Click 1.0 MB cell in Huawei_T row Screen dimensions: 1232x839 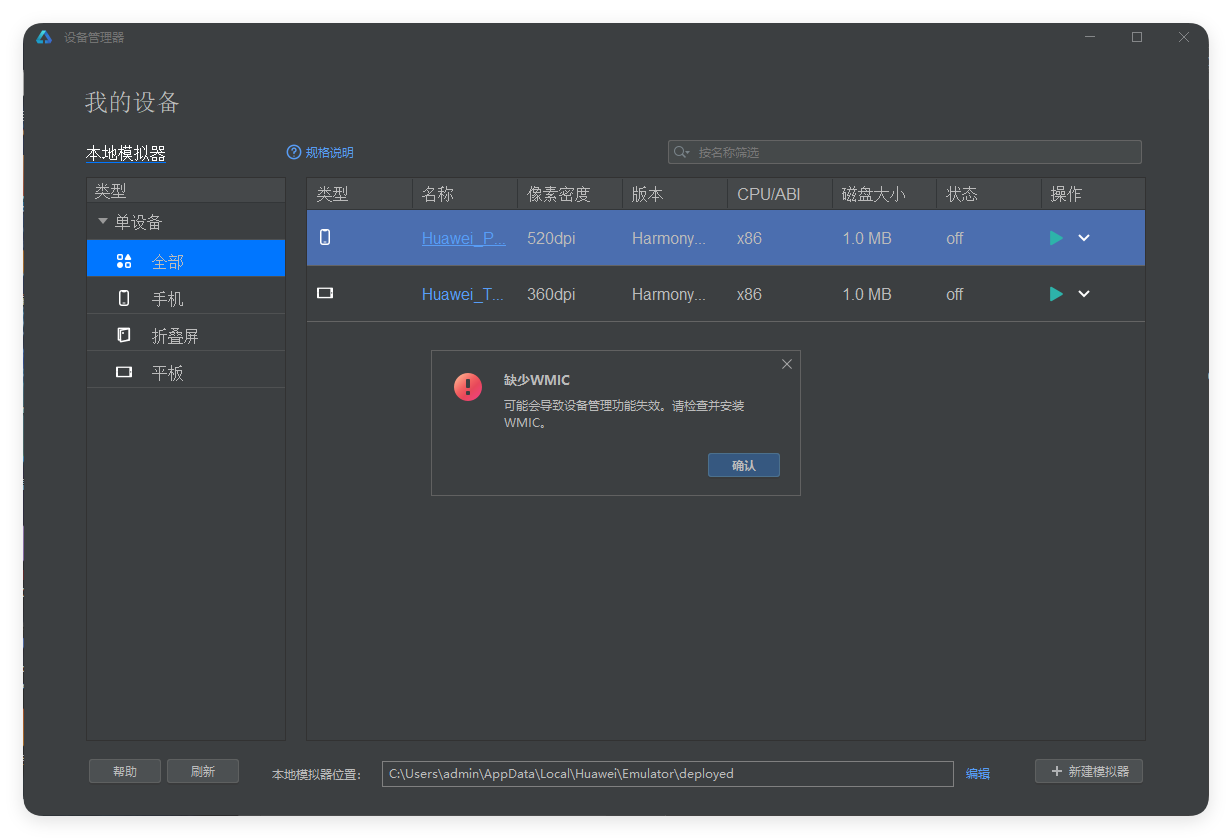click(867, 294)
